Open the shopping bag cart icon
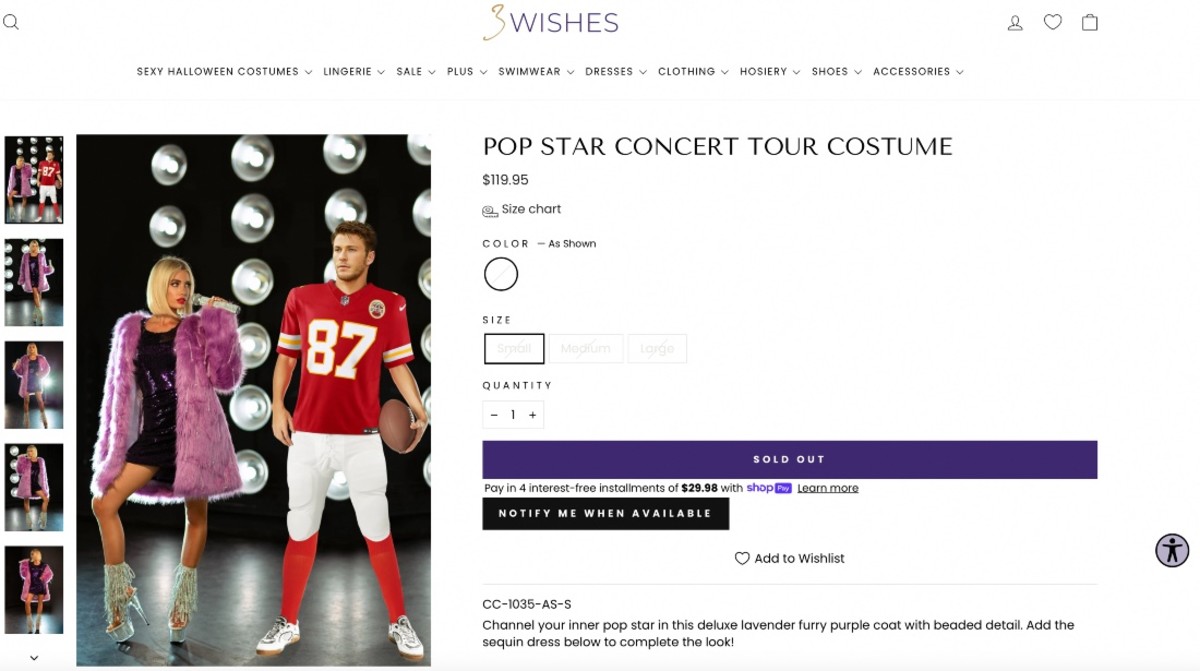The height and width of the screenshot is (671, 1200). point(1090,22)
